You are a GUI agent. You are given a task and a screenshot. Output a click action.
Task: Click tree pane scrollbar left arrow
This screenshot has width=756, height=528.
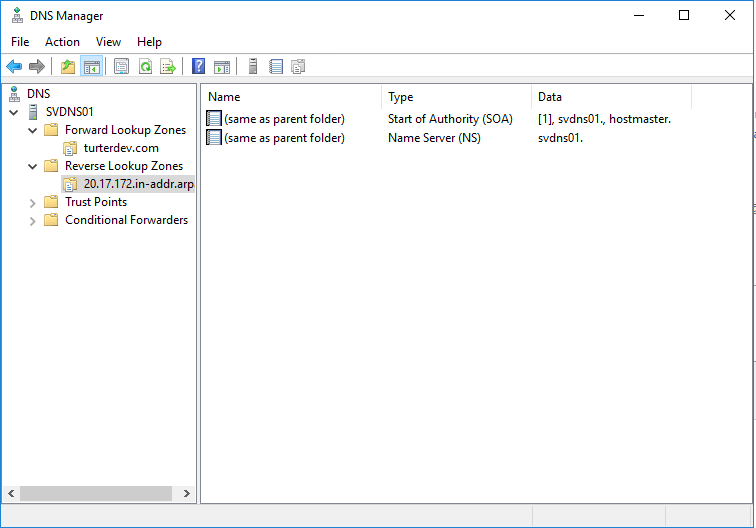click(x=11, y=493)
